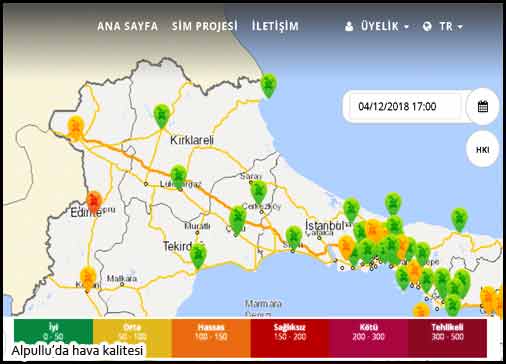
Task: Expand the ÜYELİK dropdown menu
Action: pyautogui.click(x=377, y=26)
